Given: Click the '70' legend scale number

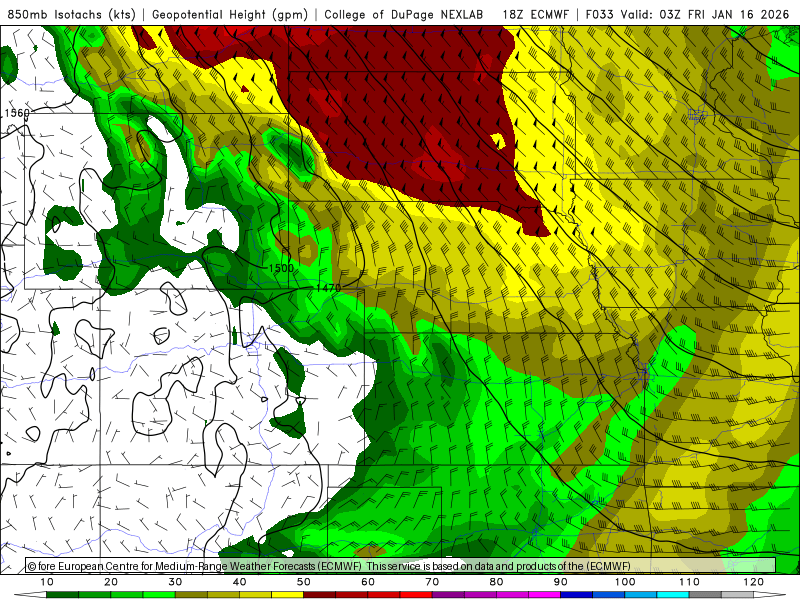Looking at the screenshot, I should [x=432, y=582].
